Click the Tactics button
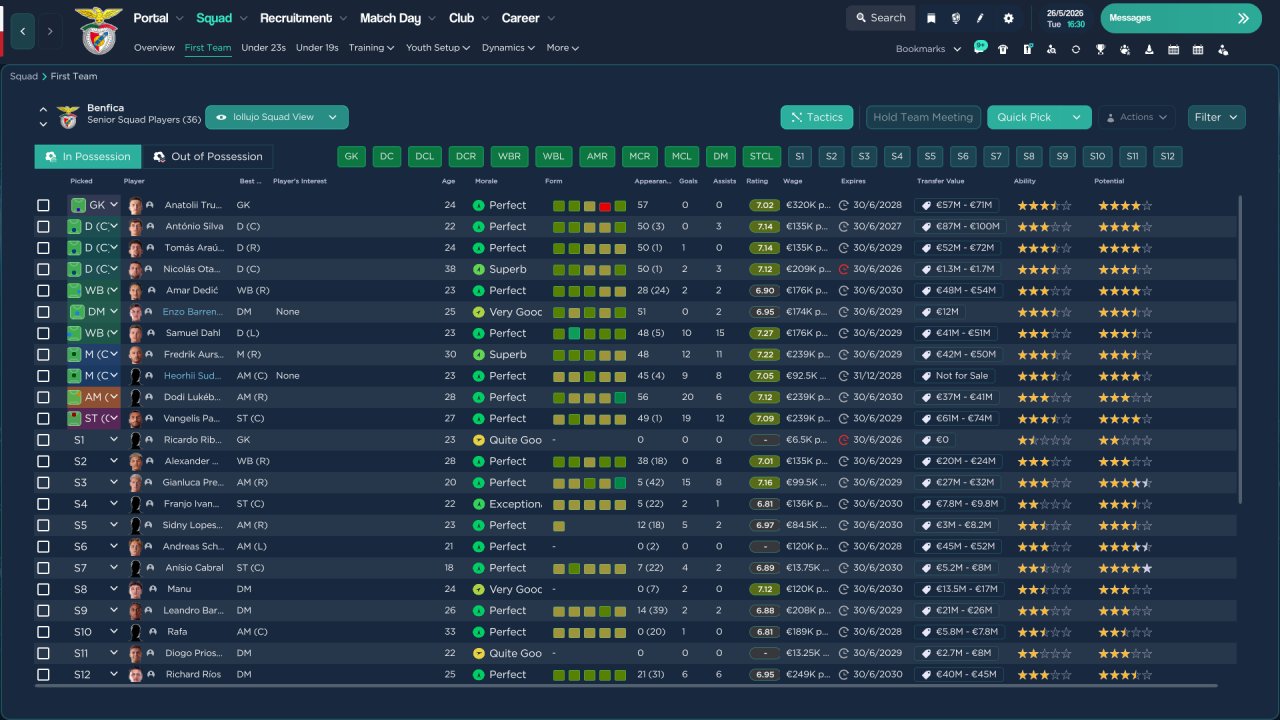The image size is (1280, 720). pyautogui.click(x=816, y=117)
